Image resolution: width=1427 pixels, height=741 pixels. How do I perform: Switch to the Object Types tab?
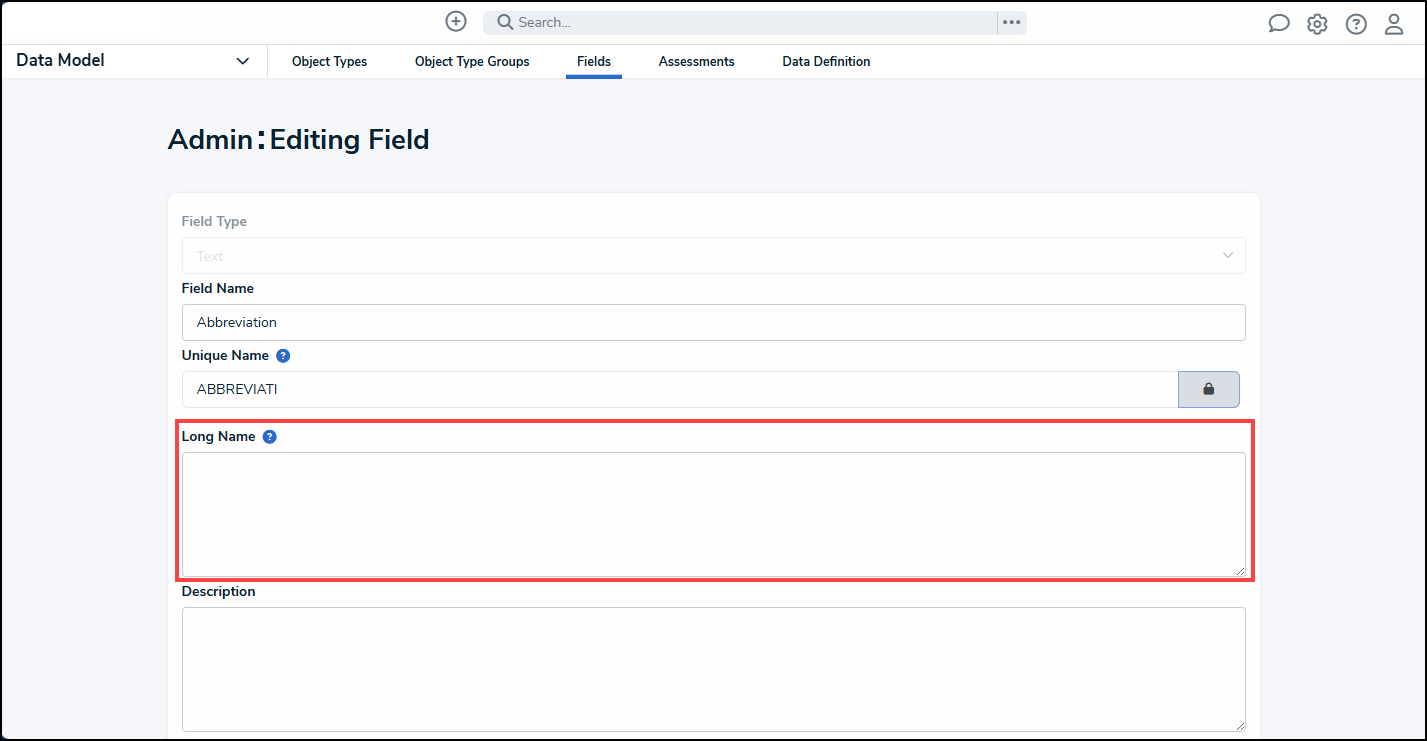pyautogui.click(x=329, y=61)
